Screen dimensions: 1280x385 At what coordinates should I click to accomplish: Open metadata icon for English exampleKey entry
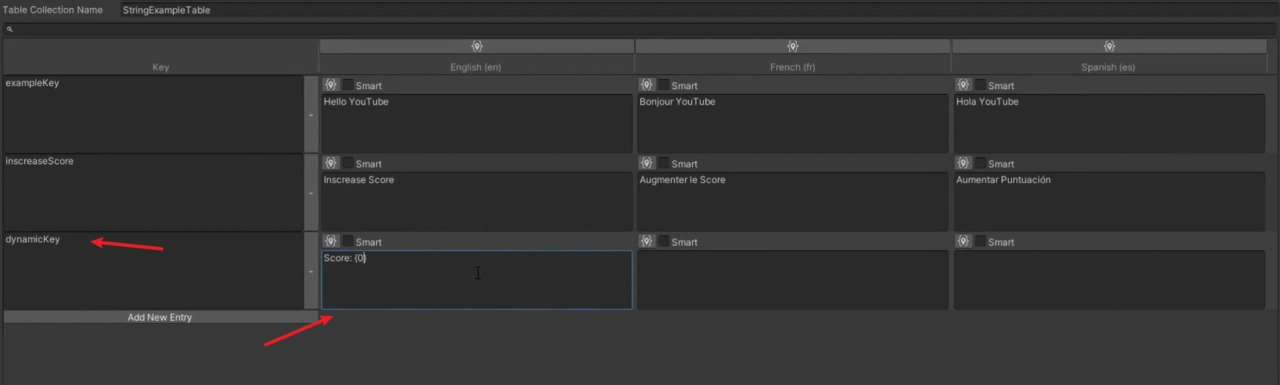click(x=331, y=85)
